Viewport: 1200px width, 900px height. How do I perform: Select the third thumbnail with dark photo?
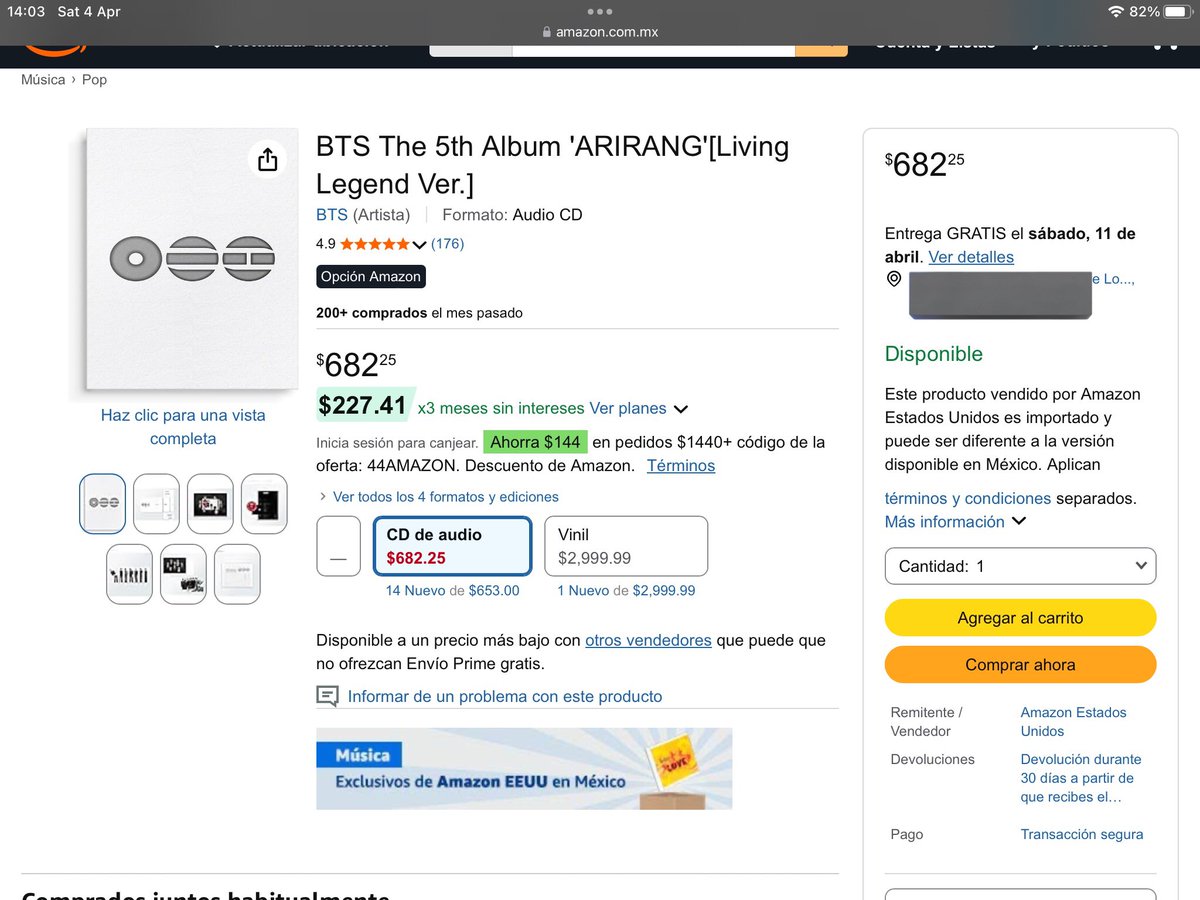(x=210, y=504)
